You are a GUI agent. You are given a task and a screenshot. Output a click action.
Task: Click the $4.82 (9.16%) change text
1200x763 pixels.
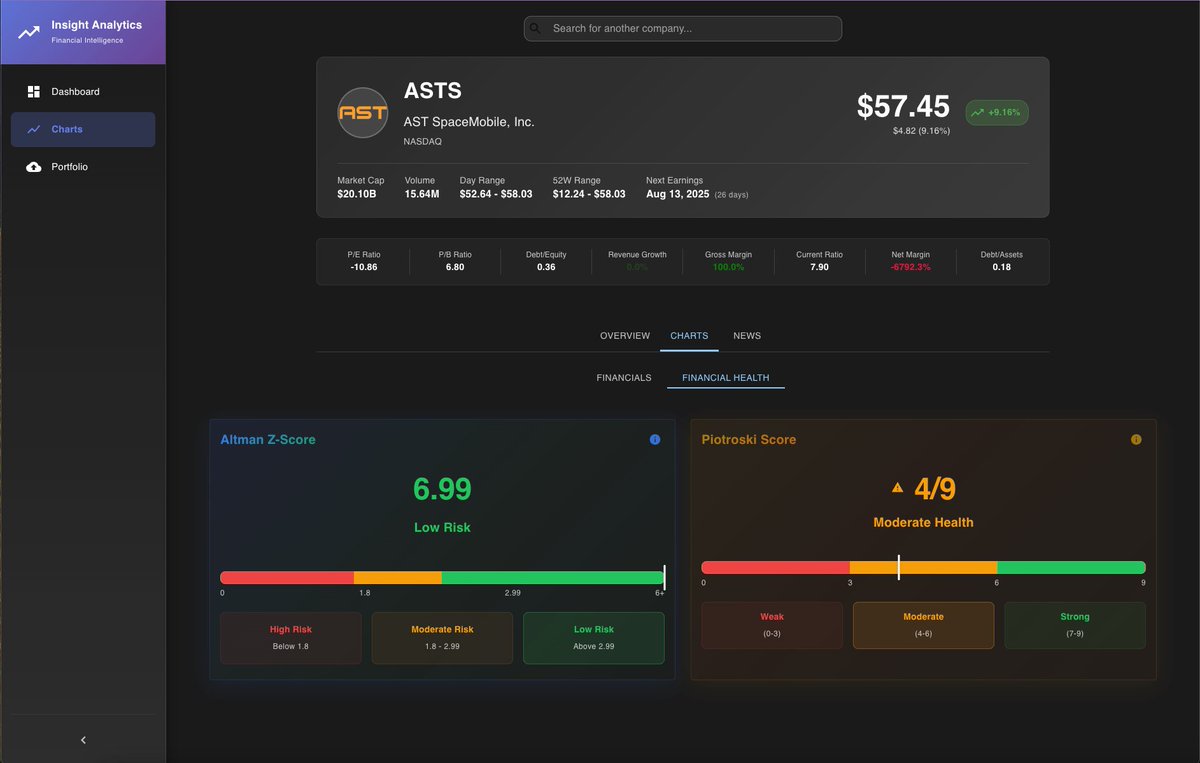[x=921, y=131]
